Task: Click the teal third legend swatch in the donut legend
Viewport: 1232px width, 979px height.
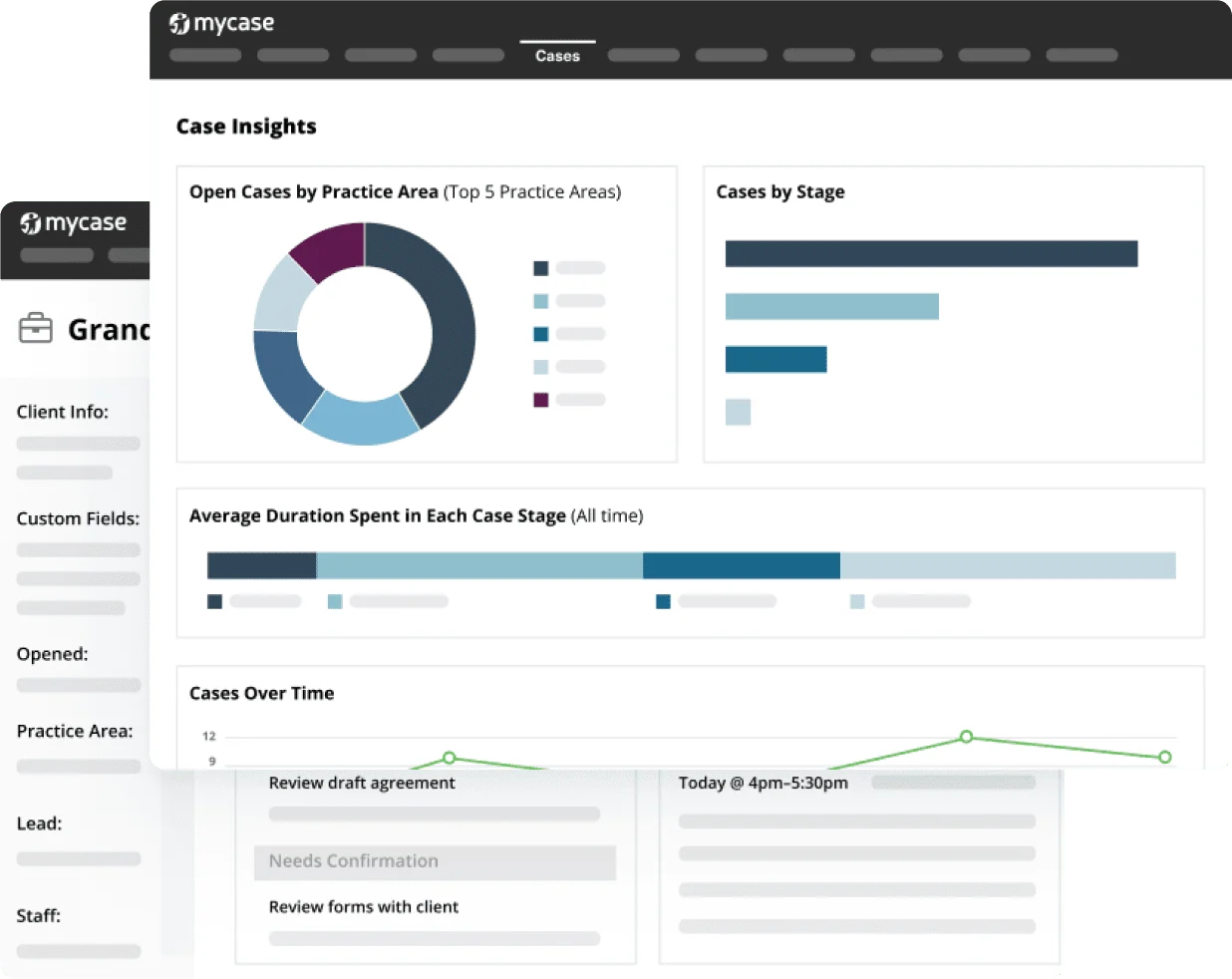Action: (541, 334)
